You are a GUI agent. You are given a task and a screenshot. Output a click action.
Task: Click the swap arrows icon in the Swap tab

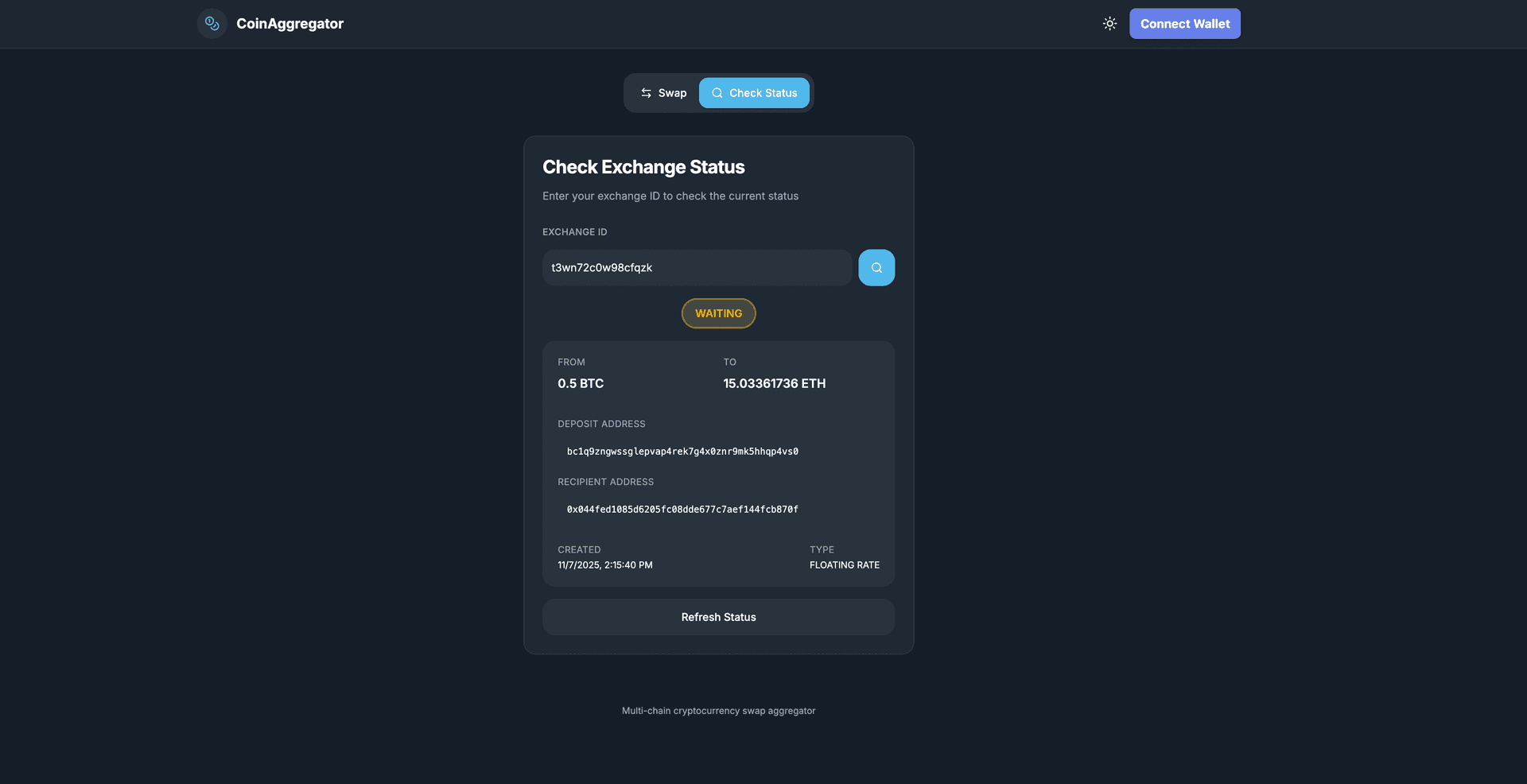point(646,93)
